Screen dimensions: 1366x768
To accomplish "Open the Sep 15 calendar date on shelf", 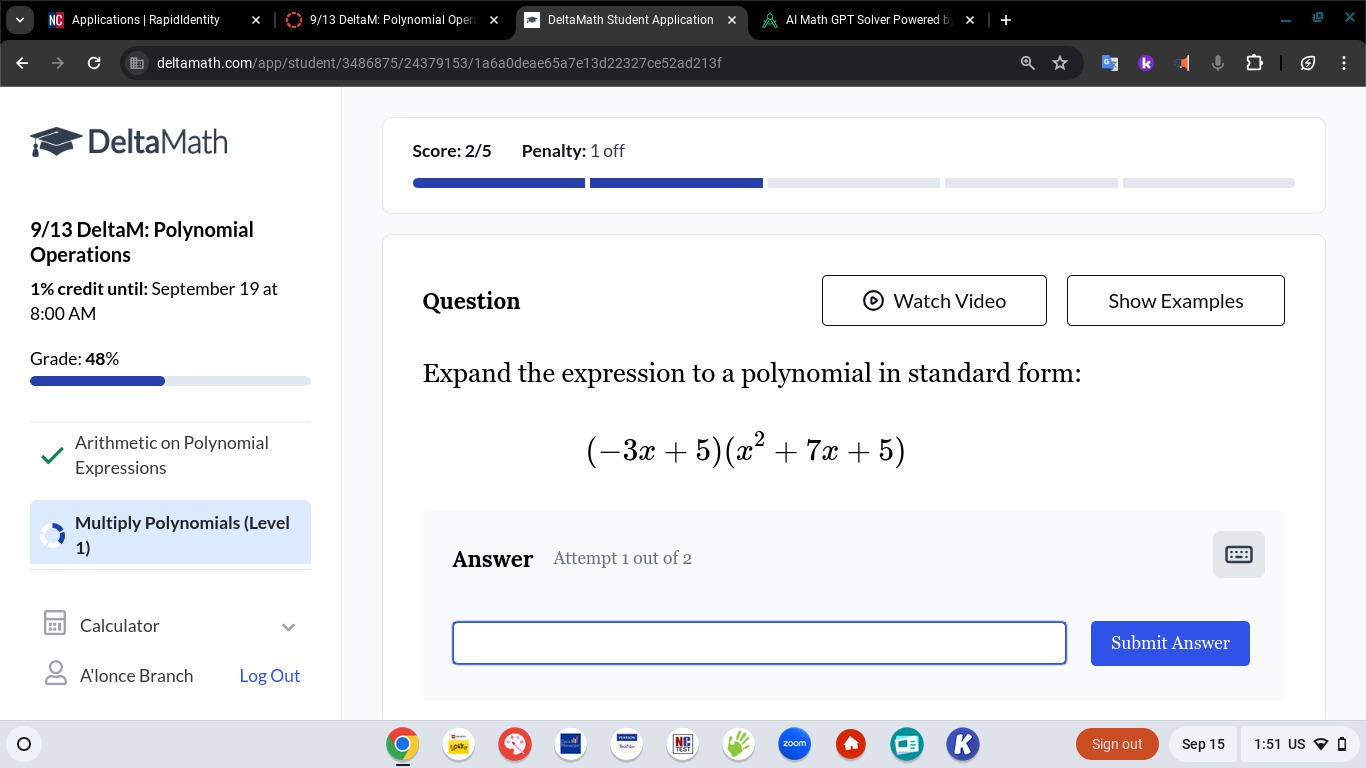I will point(1203,744).
